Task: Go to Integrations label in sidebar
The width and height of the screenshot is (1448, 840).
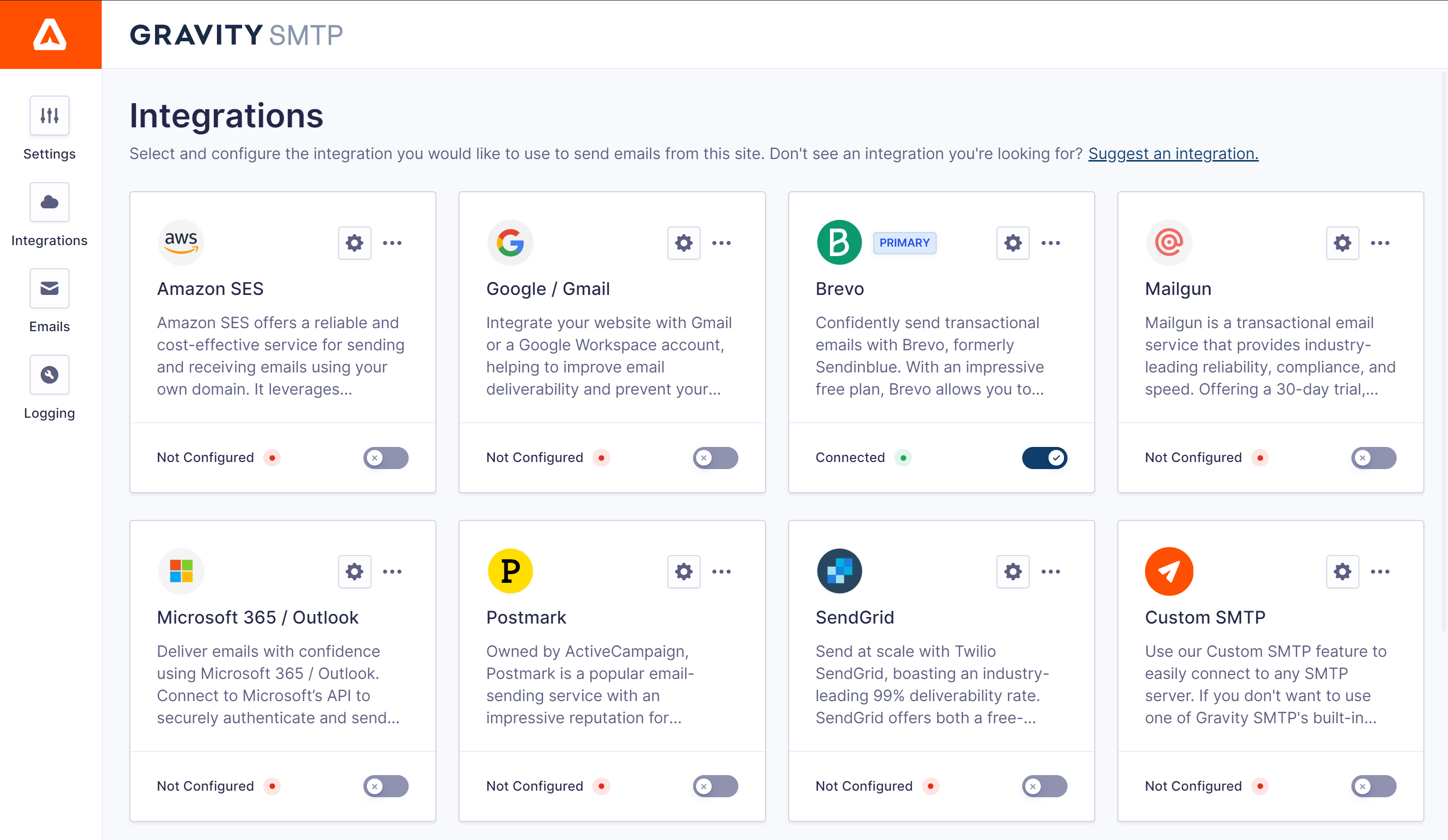Action: tap(49, 240)
